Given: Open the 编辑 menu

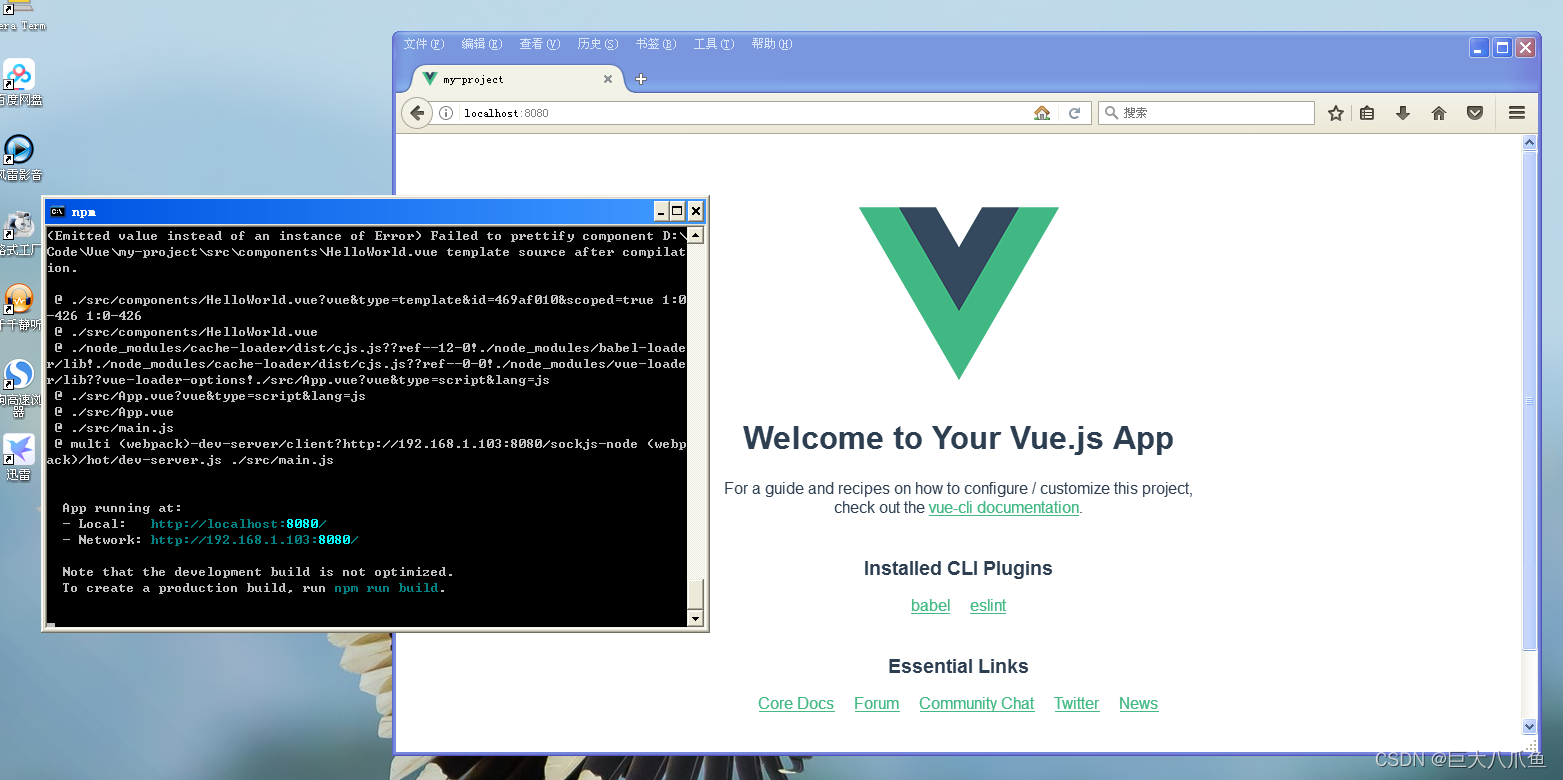Looking at the screenshot, I should pyautogui.click(x=481, y=44).
